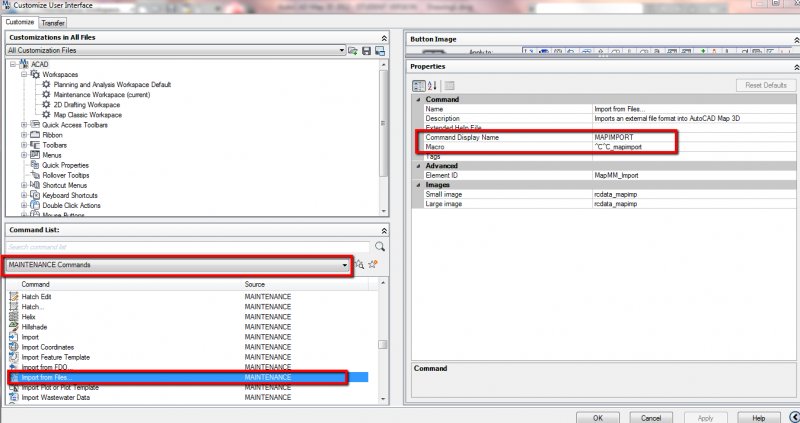Click the Helix command icon
Image resolution: width=800 pixels, height=423 pixels.
tap(14, 317)
